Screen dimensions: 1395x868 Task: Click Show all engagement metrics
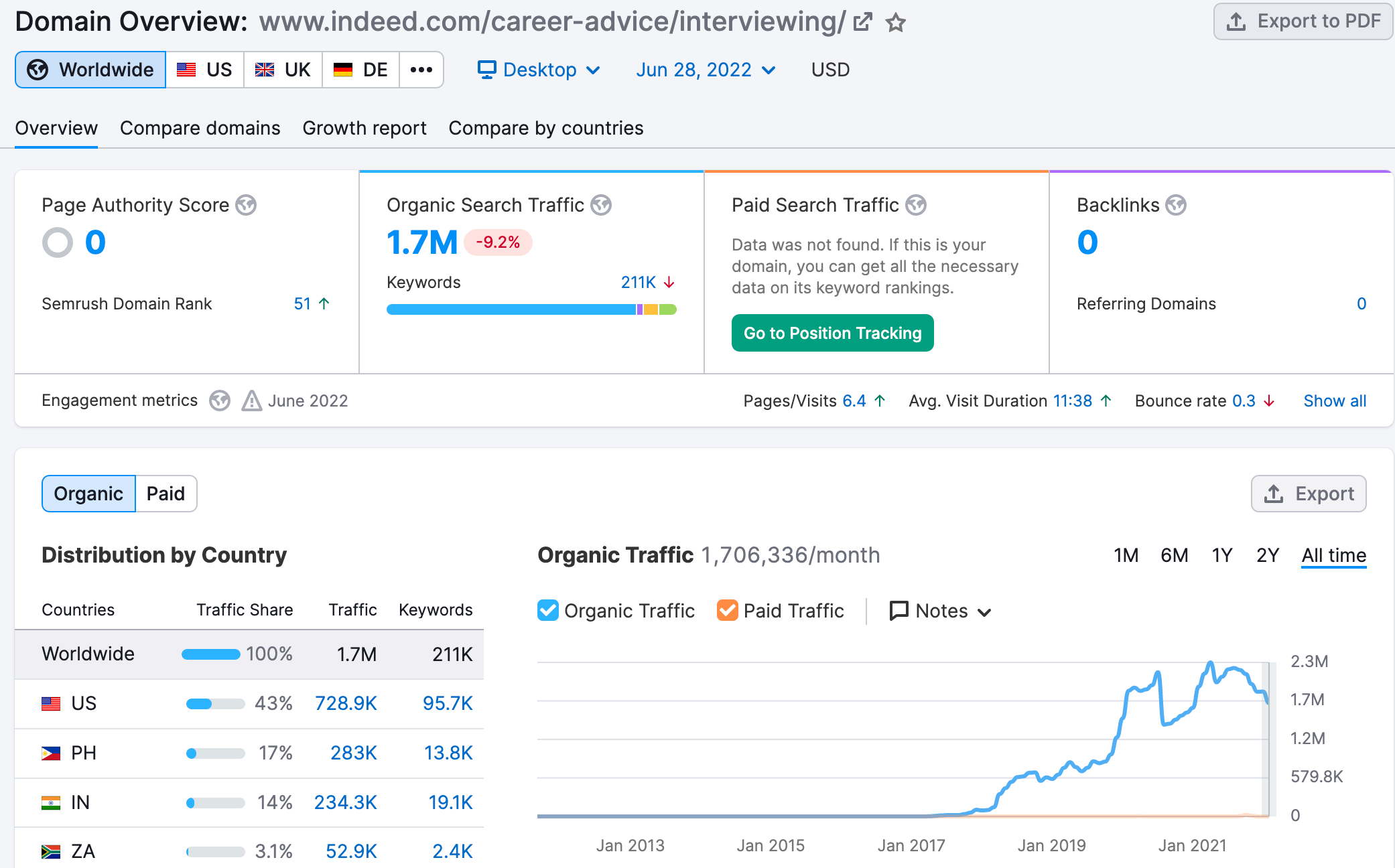point(1335,401)
